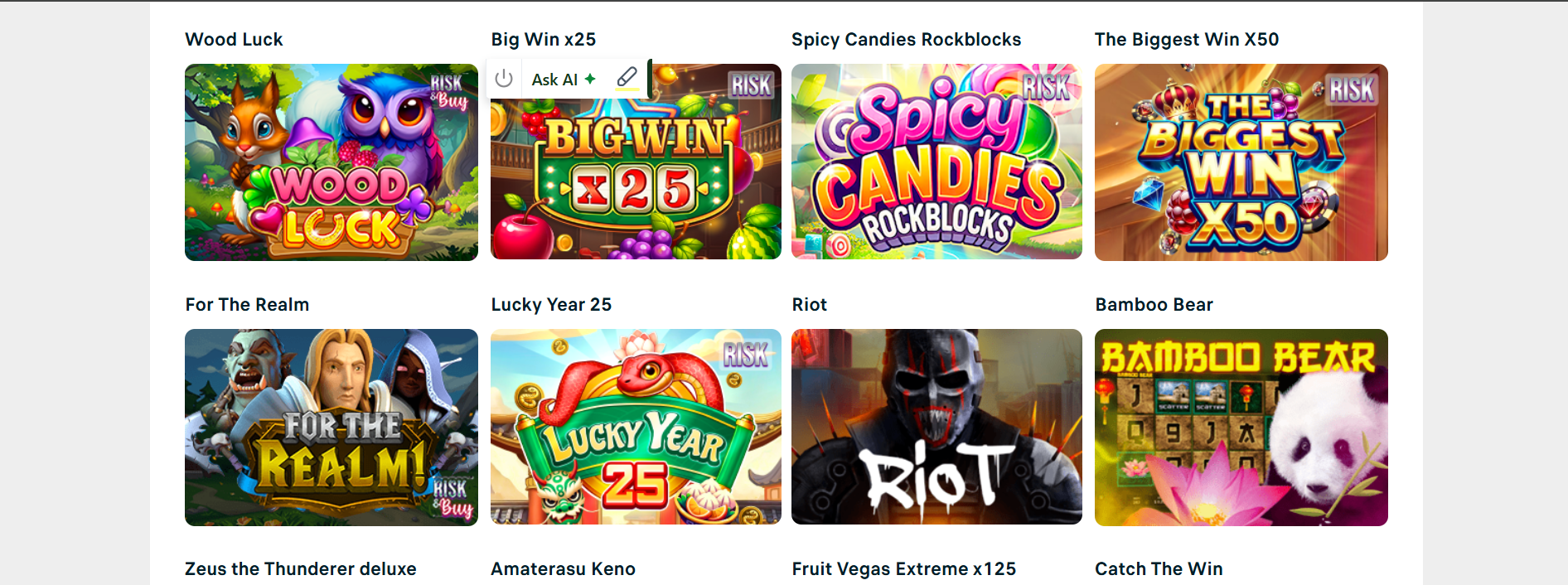Open the For The Realm game thumbnail
This screenshot has width=1568, height=585.
click(x=332, y=428)
